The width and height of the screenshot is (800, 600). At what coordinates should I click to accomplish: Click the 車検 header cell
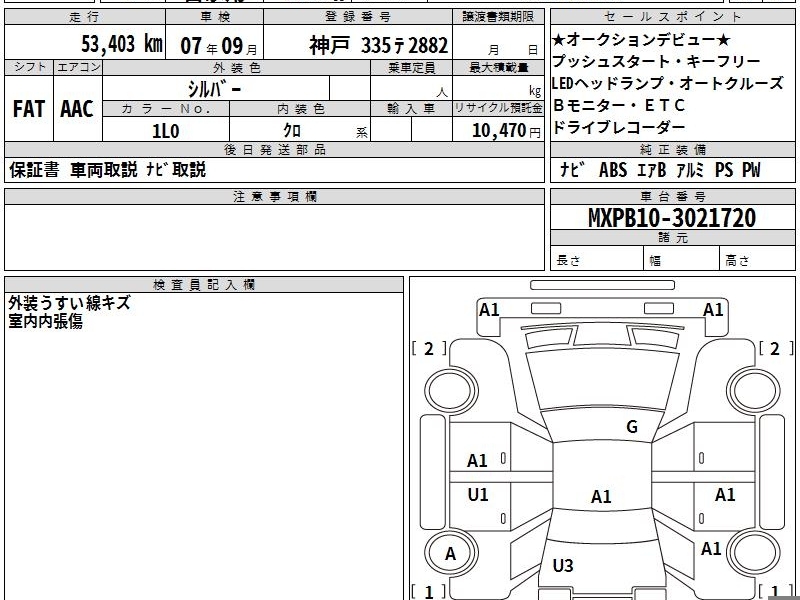click(x=215, y=17)
